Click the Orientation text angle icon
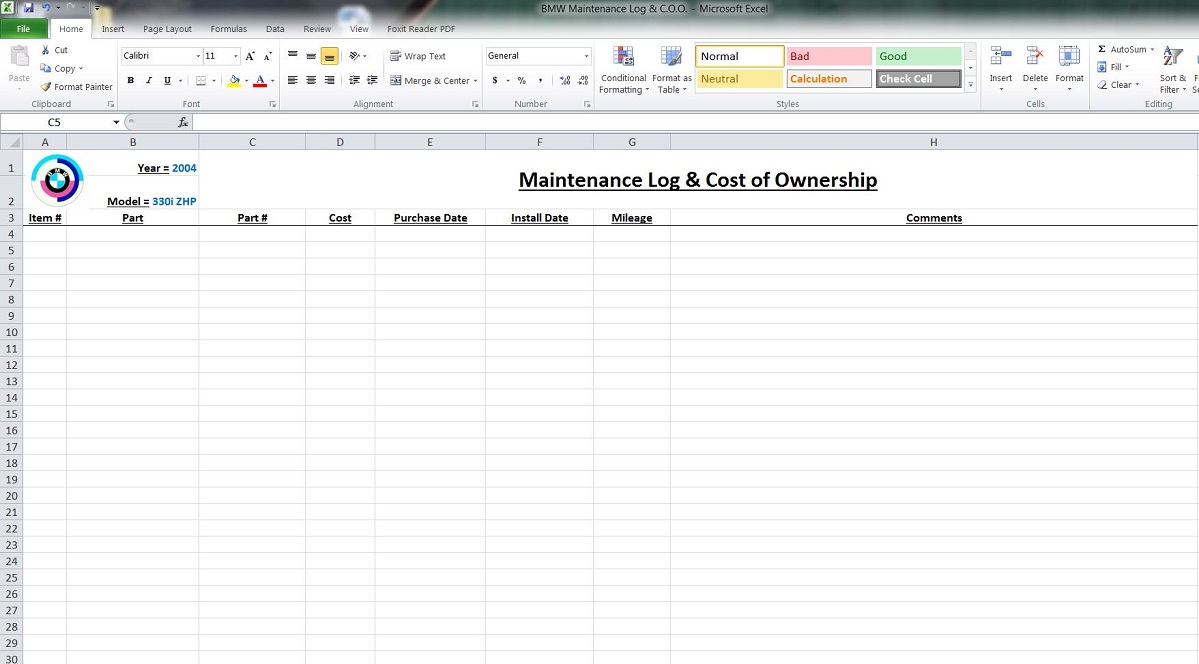The height and width of the screenshot is (664, 1199). [354, 56]
